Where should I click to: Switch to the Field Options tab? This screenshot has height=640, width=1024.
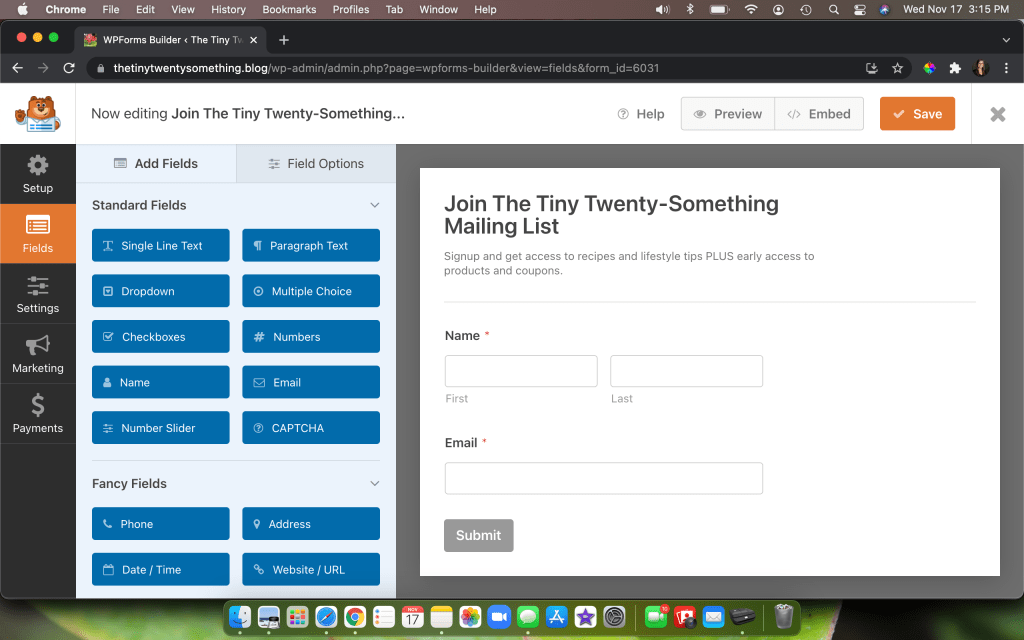click(316, 164)
